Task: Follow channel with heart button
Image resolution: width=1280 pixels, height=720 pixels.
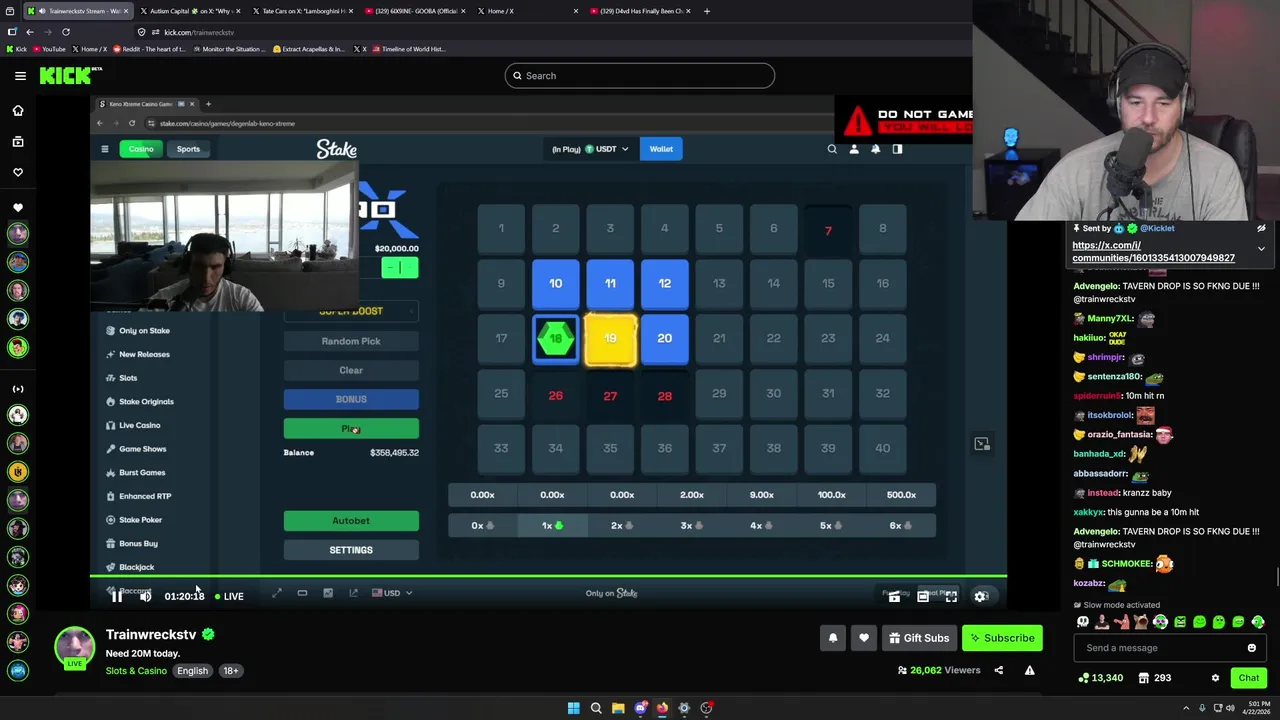Action: [864, 638]
